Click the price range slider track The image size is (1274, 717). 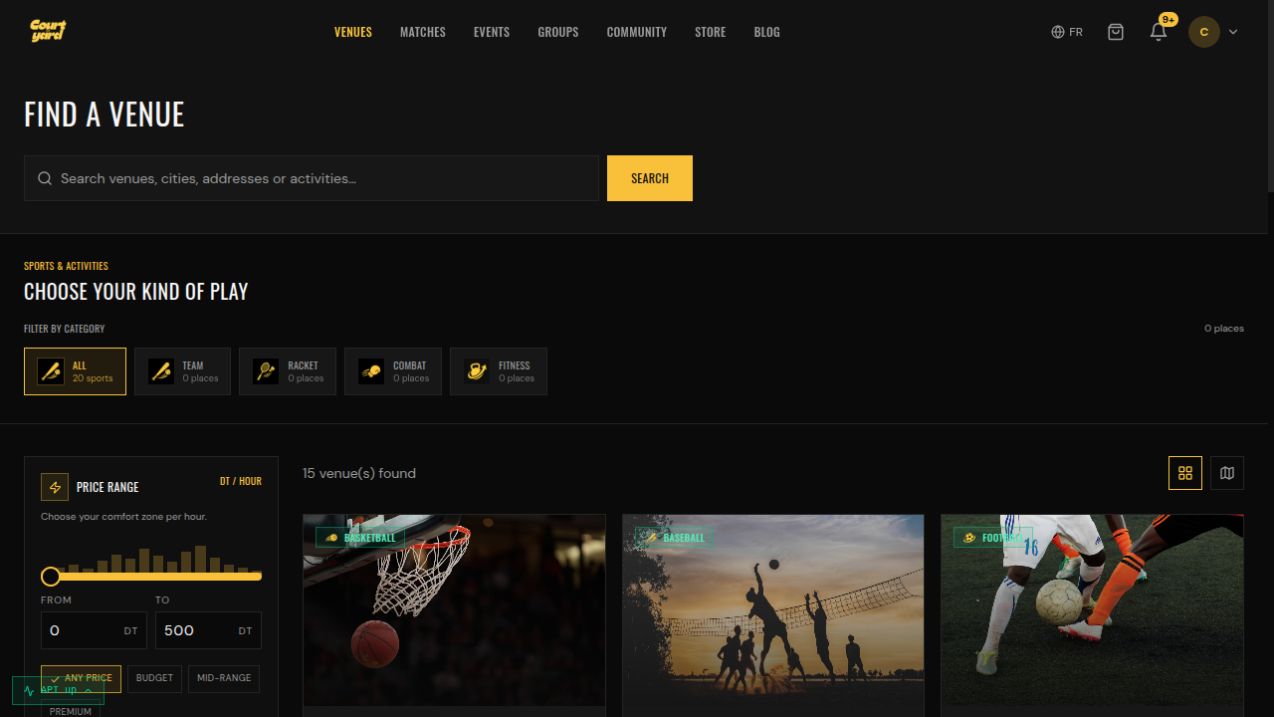click(x=151, y=576)
